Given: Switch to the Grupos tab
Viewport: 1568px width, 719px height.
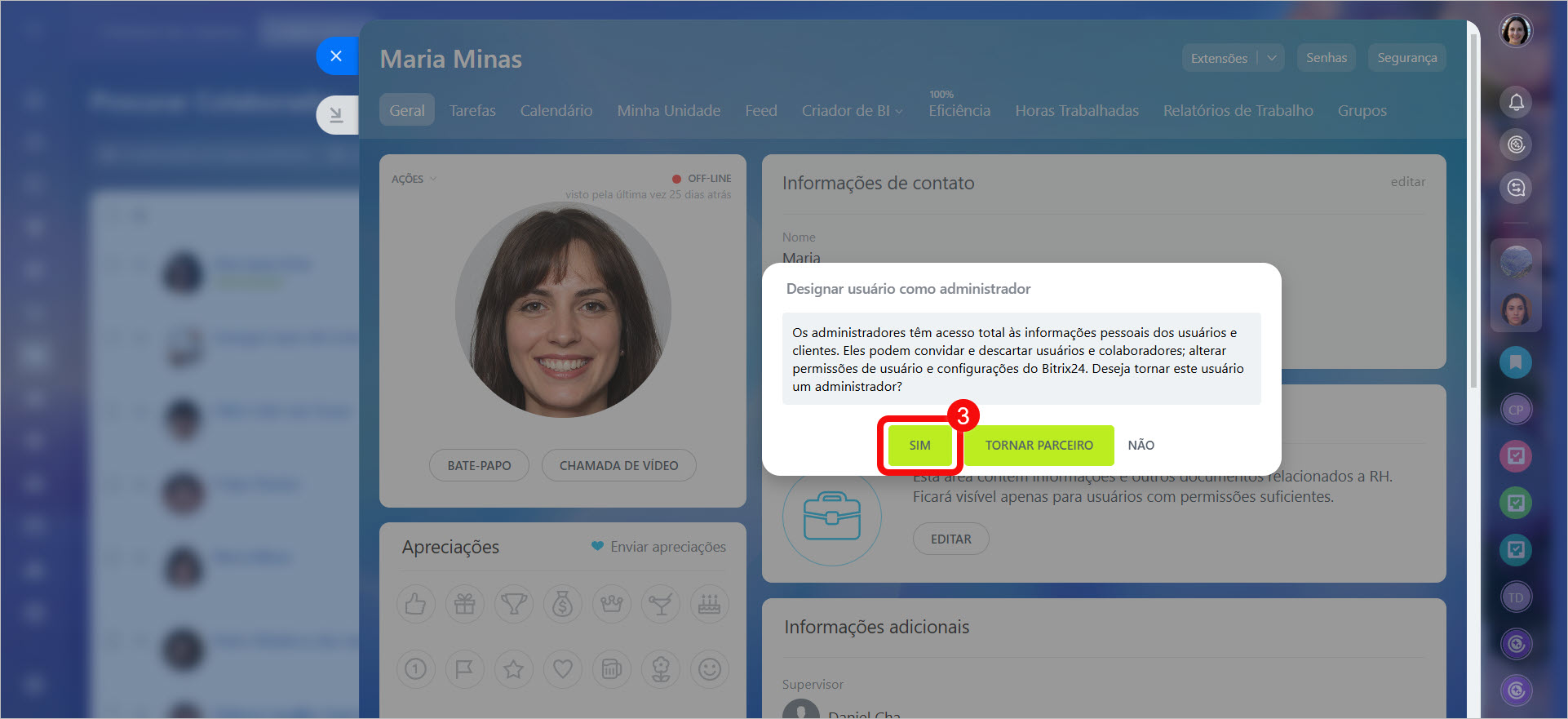Looking at the screenshot, I should [1362, 110].
